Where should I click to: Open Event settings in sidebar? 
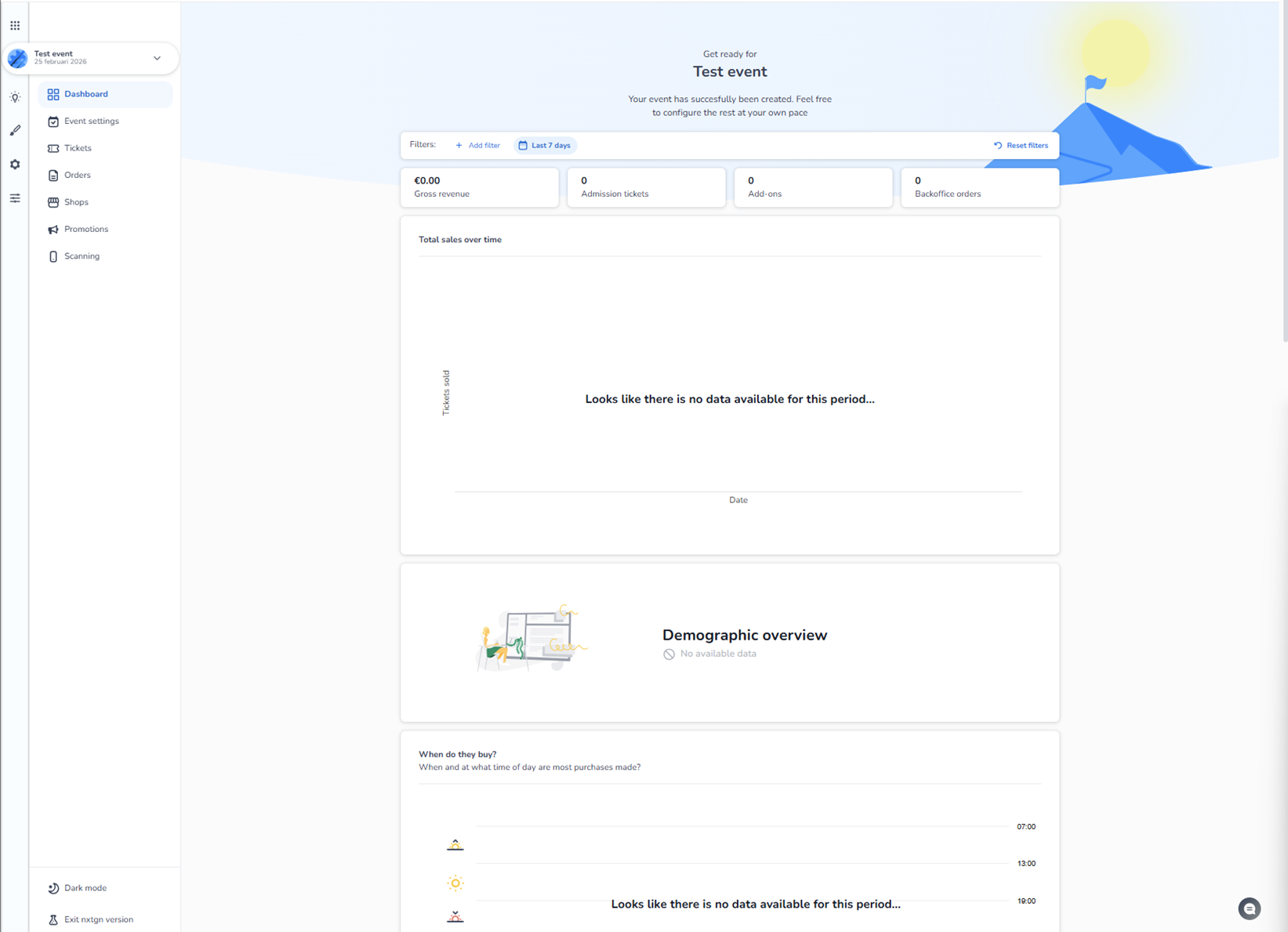[91, 121]
